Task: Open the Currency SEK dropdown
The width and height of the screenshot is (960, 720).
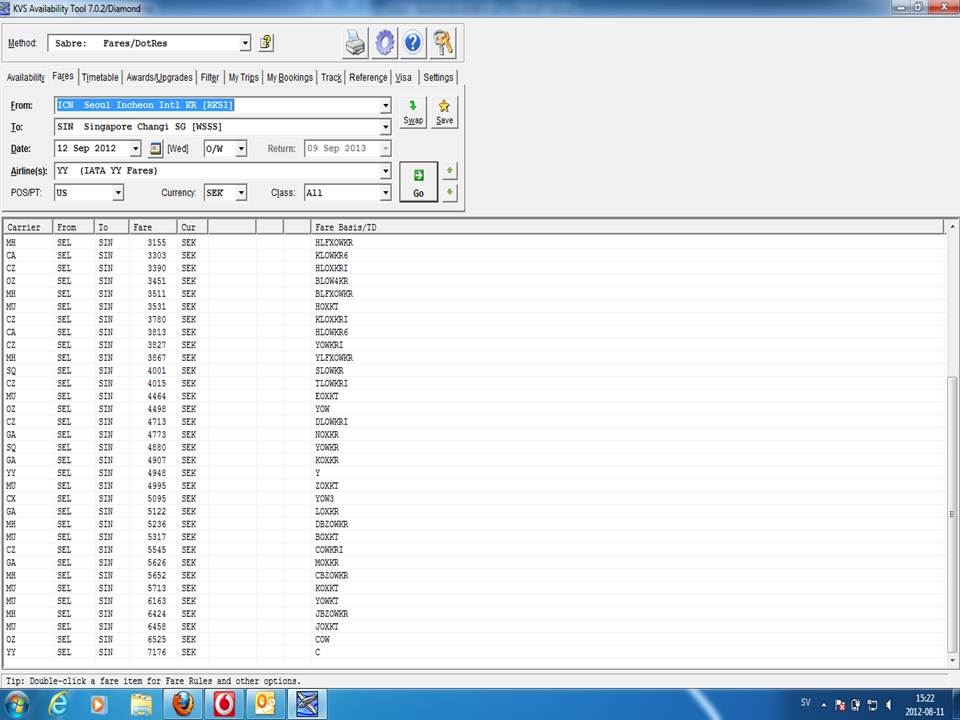Action: pos(241,193)
